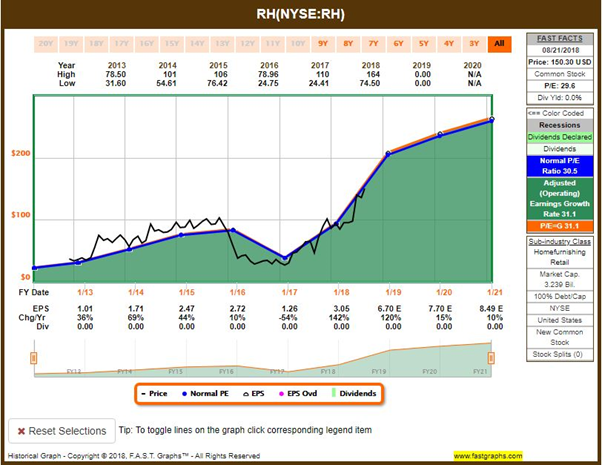Select the 4Y time range tab
This screenshot has width=602, height=465.
pyautogui.click(x=449, y=44)
